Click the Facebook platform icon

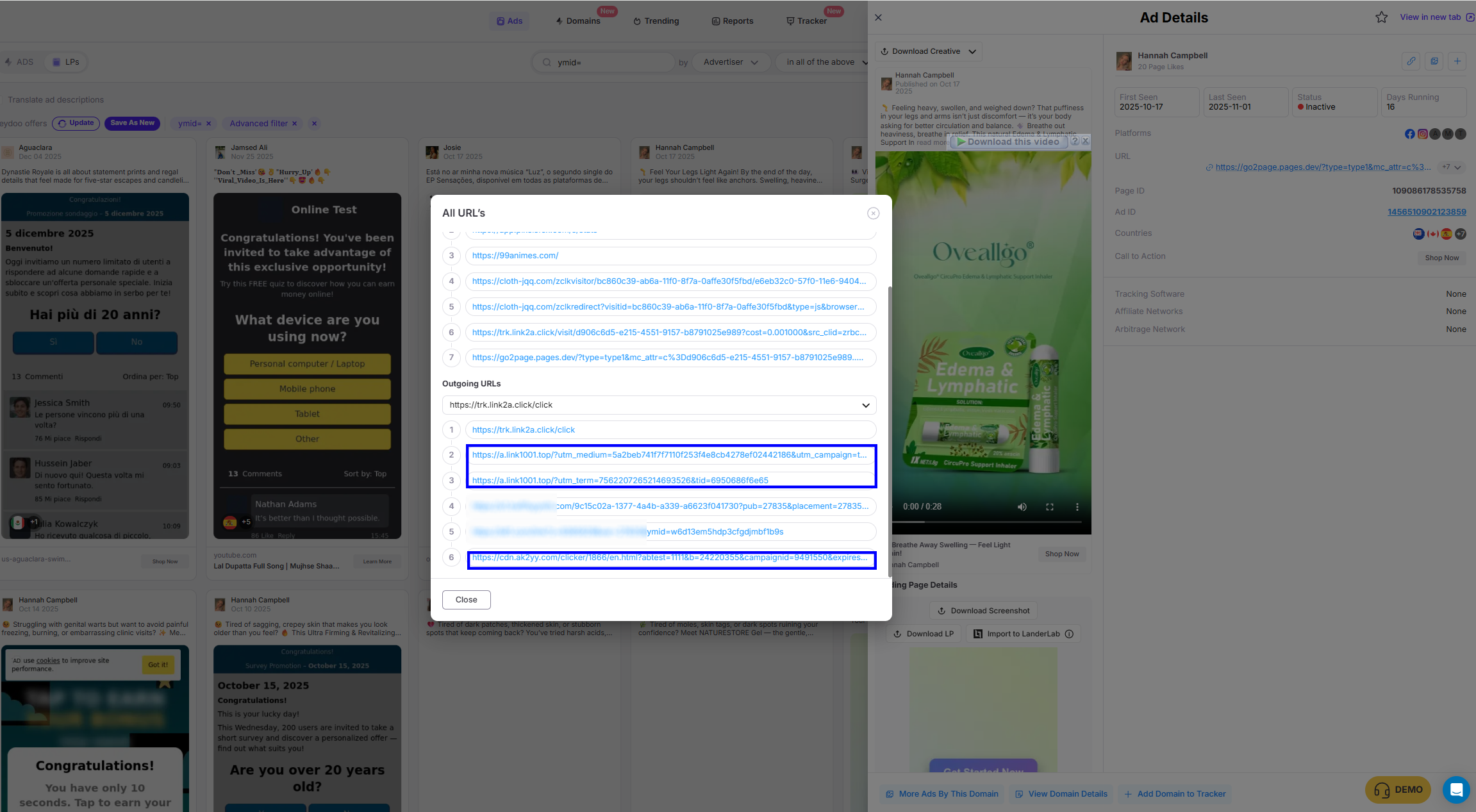pos(1409,134)
